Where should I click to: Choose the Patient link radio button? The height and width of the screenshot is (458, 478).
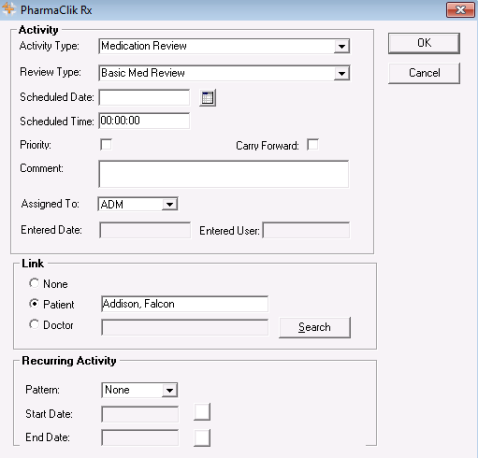(34, 304)
